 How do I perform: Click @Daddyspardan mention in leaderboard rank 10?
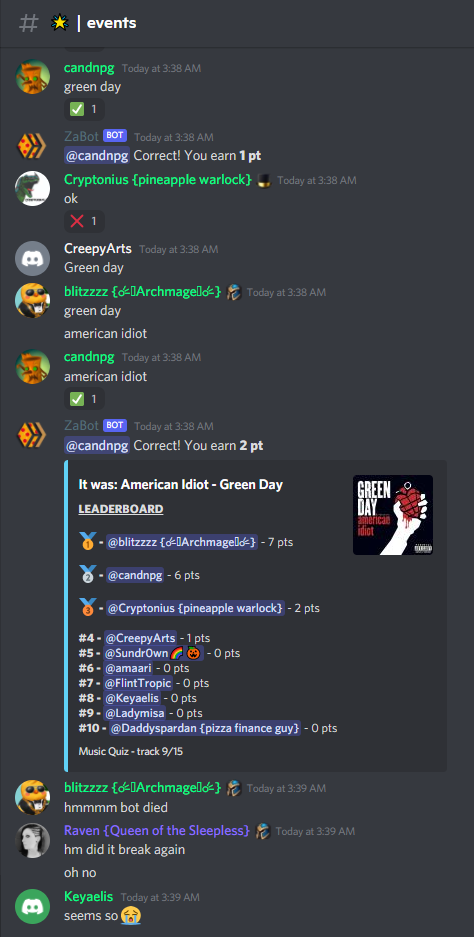pyautogui.click(x=205, y=728)
